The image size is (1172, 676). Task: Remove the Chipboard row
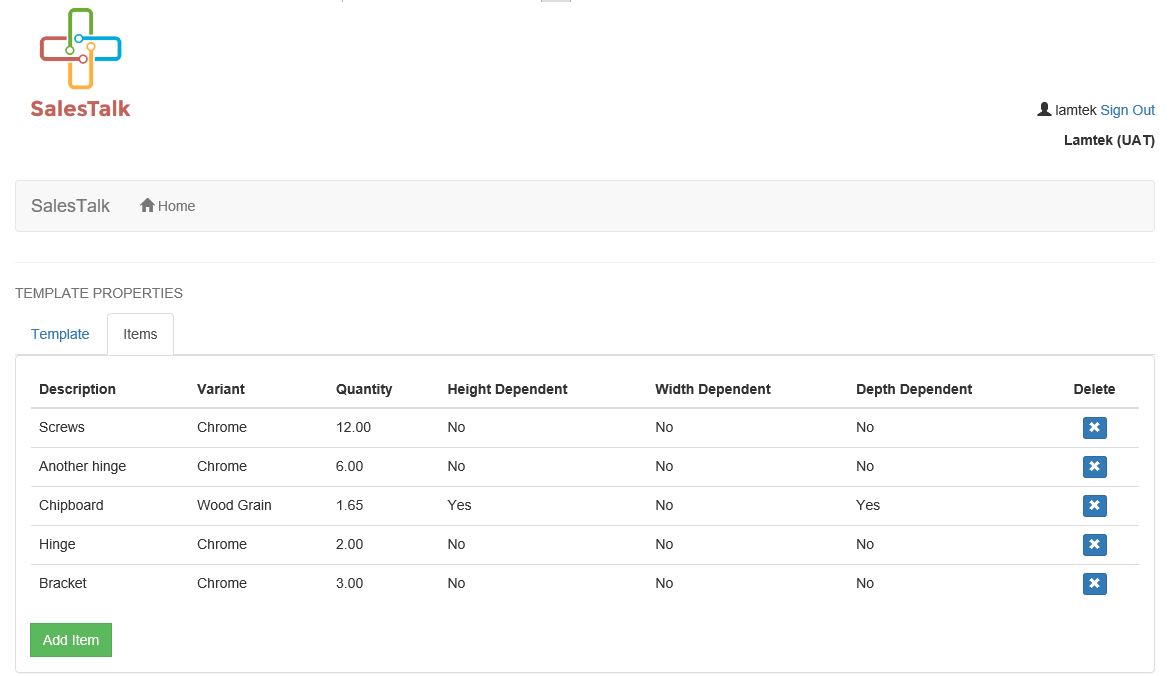pos(1094,506)
